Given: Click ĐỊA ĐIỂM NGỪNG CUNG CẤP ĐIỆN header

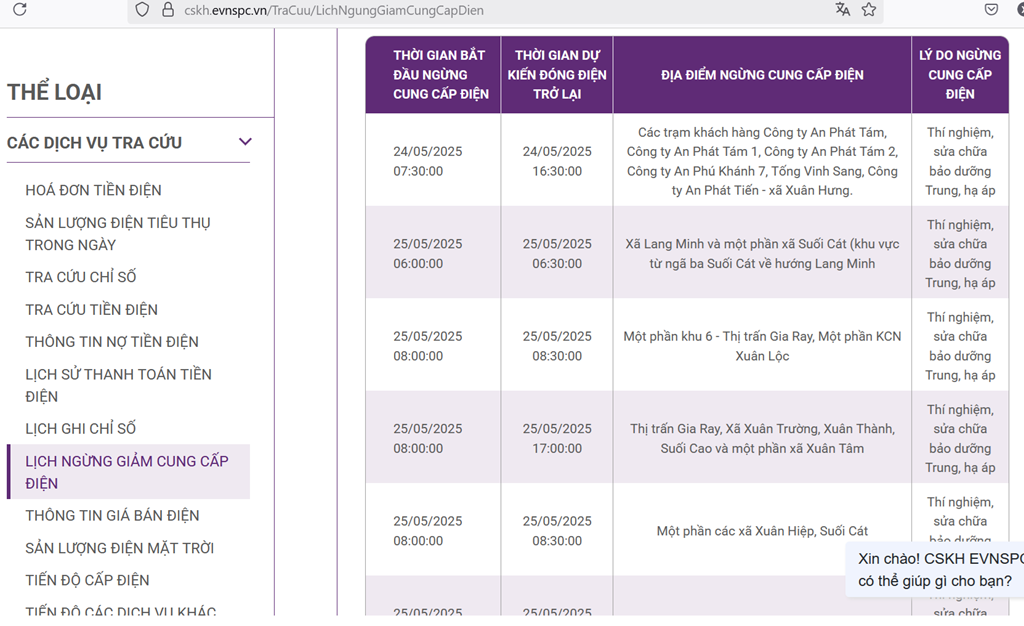Looking at the screenshot, I should (x=762, y=74).
